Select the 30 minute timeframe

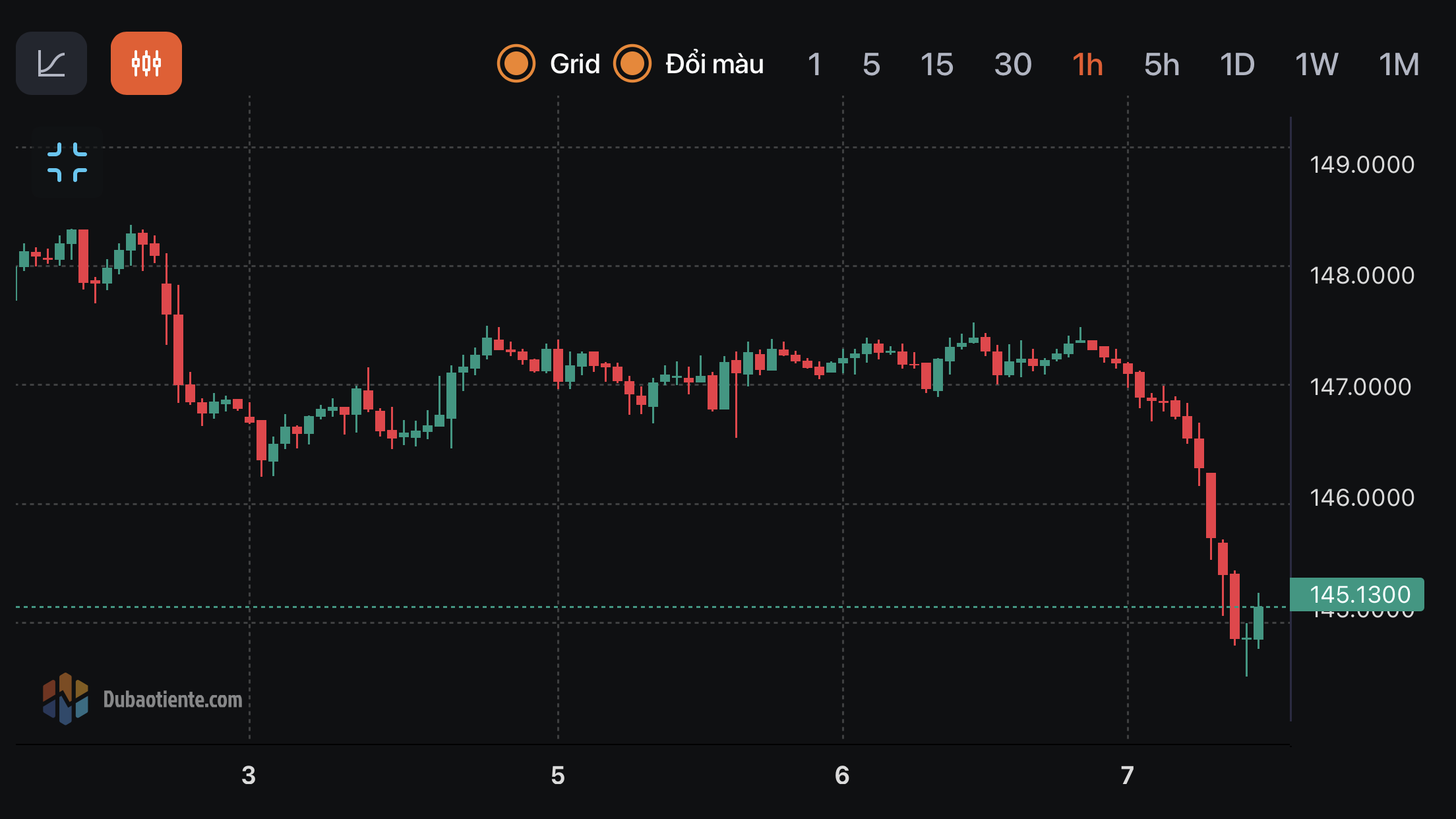(x=1013, y=65)
